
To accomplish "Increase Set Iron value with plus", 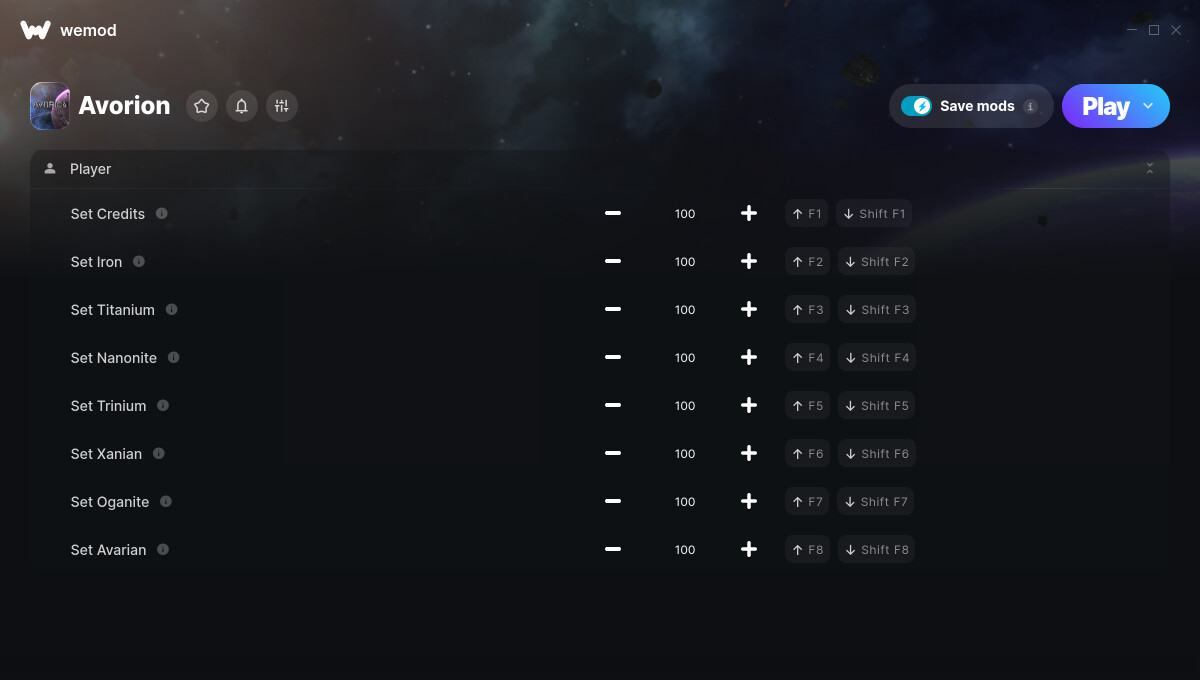I will pyautogui.click(x=749, y=261).
